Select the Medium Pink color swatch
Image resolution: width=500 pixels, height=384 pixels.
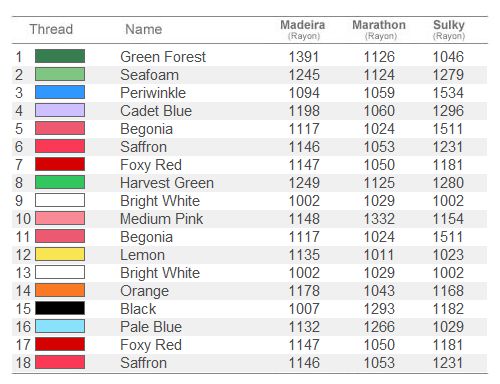60,218
